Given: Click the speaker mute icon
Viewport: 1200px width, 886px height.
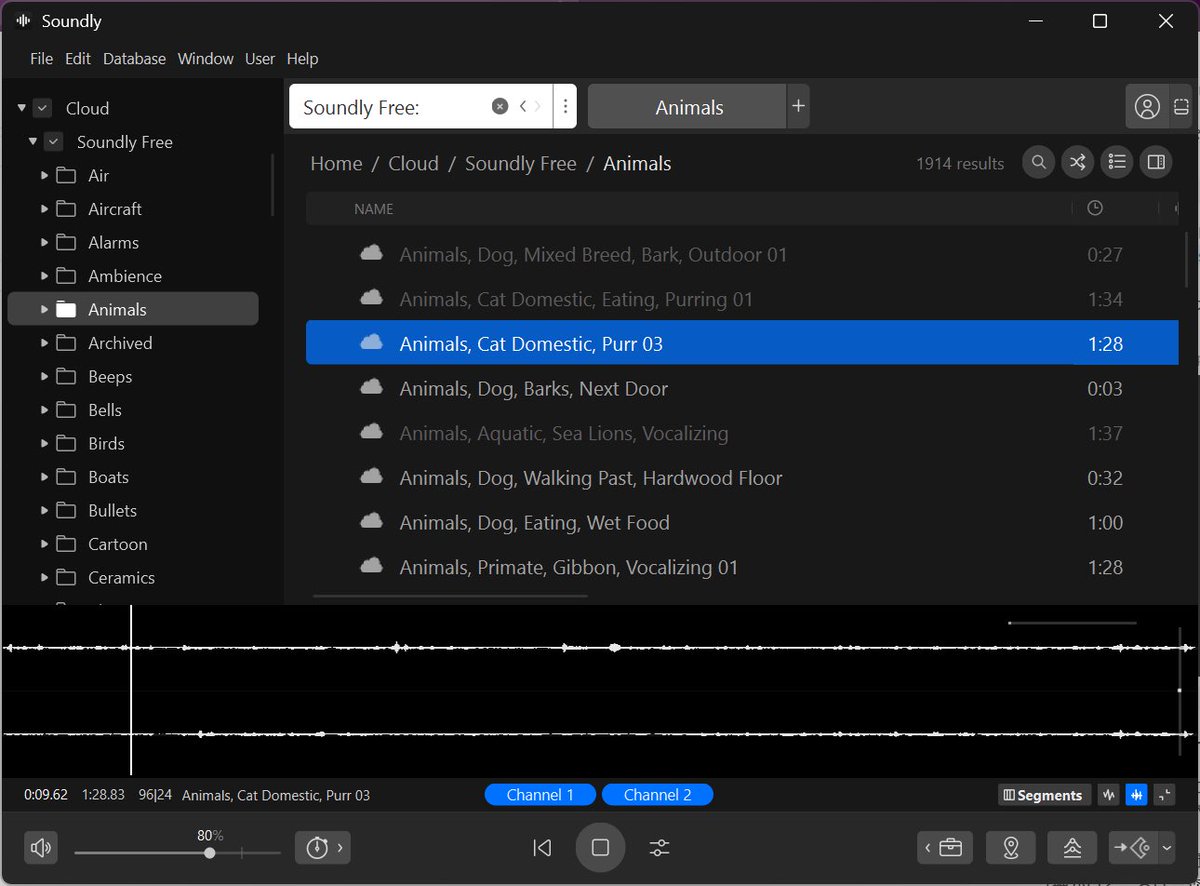Looking at the screenshot, I should (x=41, y=848).
